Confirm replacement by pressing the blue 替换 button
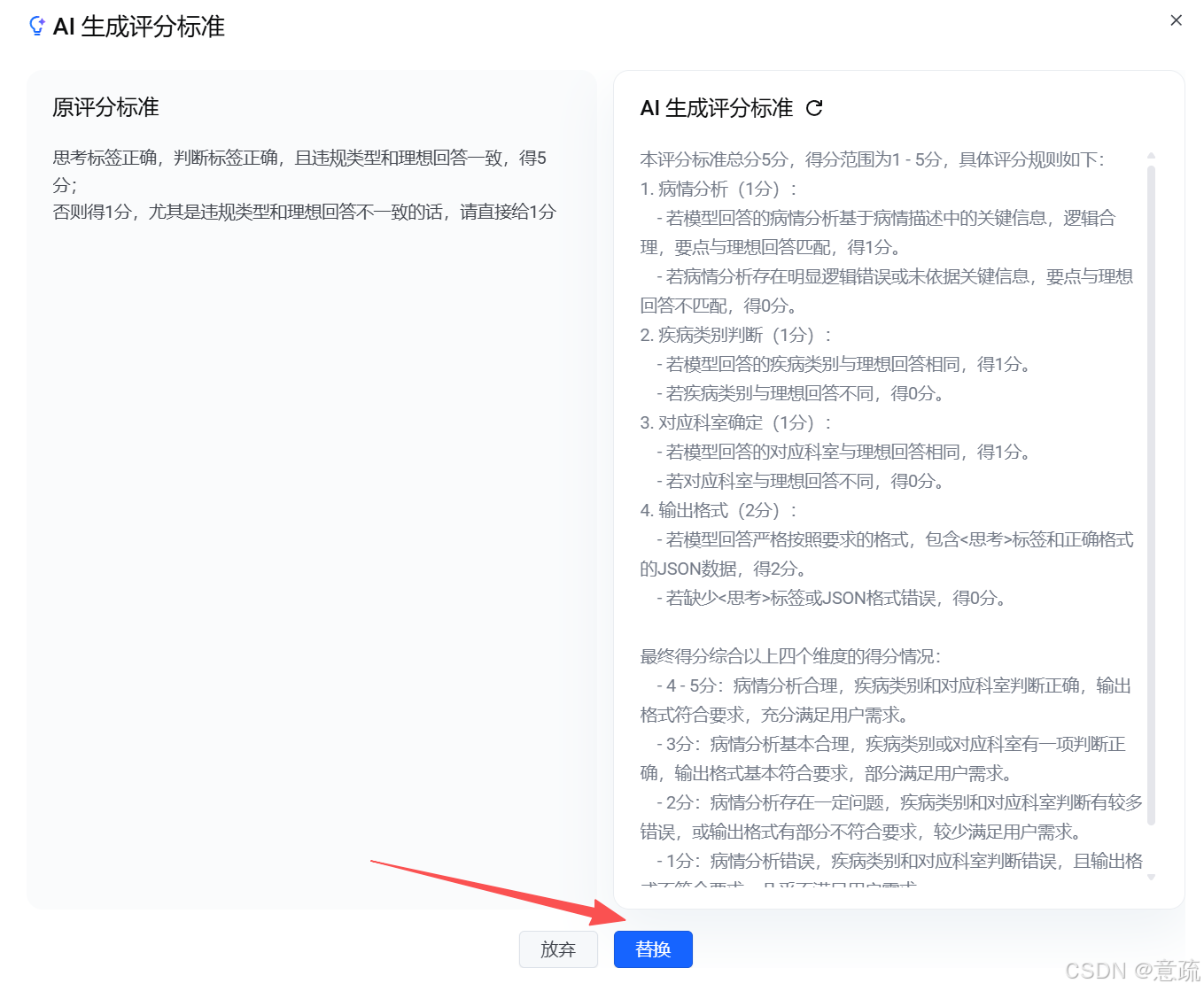 pyautogui.click(x=653, y=948)
